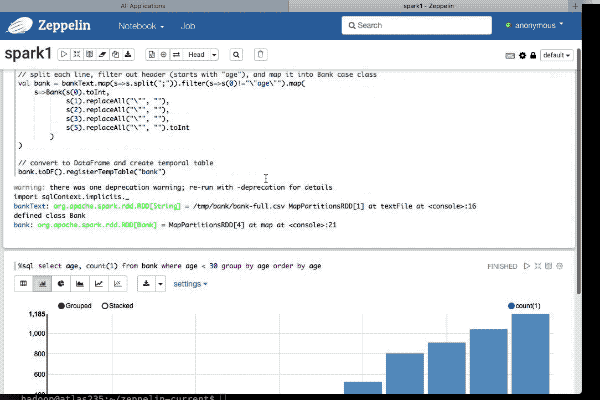Click the 'import sqlContext.implicits._' output line
Image resolution: width=600 pixels, height=400 pixels.
[x=71, y=197]
